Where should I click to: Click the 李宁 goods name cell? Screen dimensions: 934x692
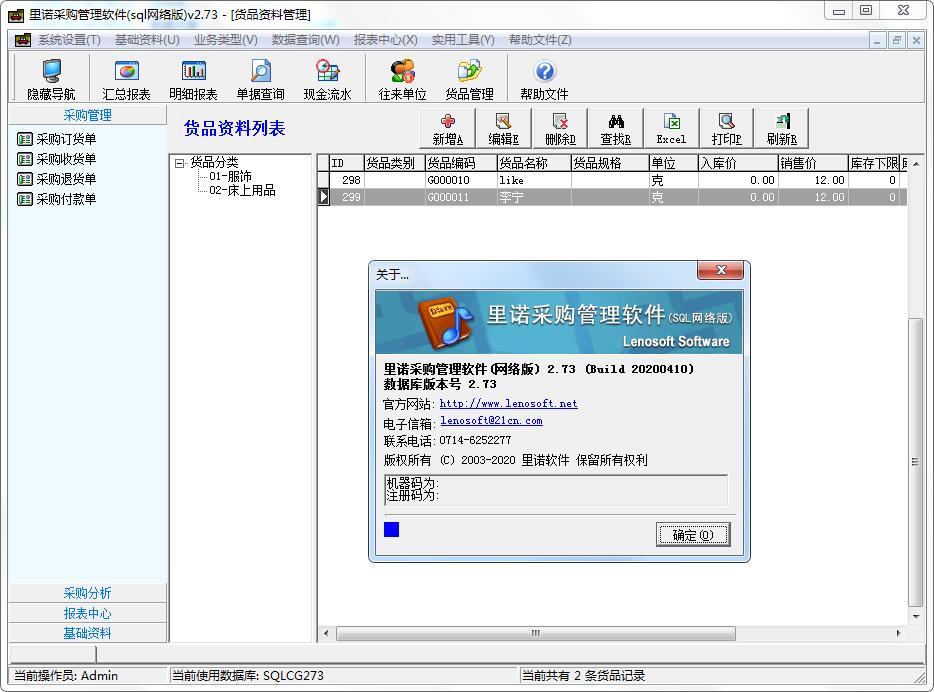534,197
